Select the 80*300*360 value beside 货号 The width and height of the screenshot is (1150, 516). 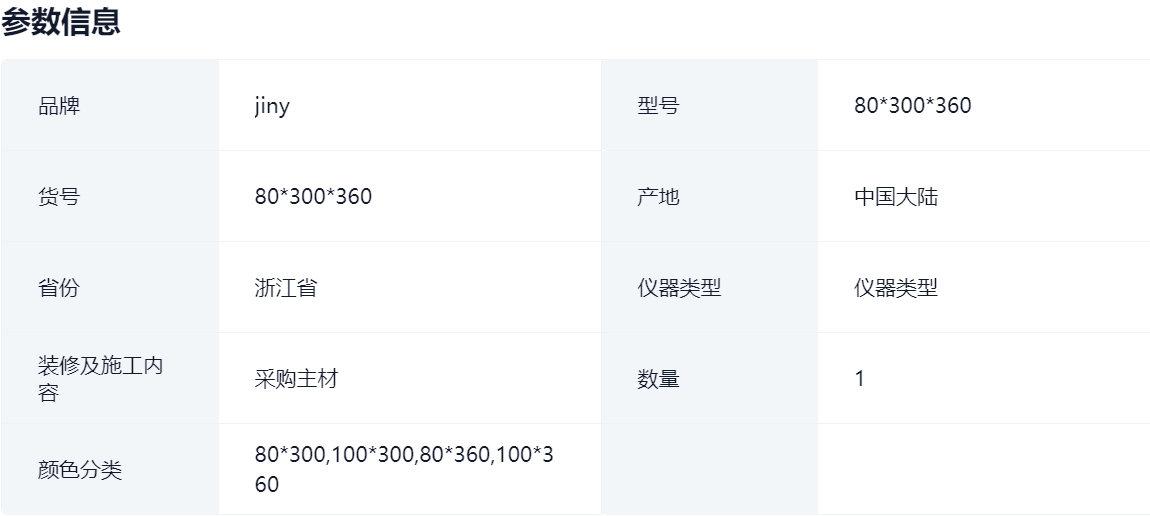point(313,197)
